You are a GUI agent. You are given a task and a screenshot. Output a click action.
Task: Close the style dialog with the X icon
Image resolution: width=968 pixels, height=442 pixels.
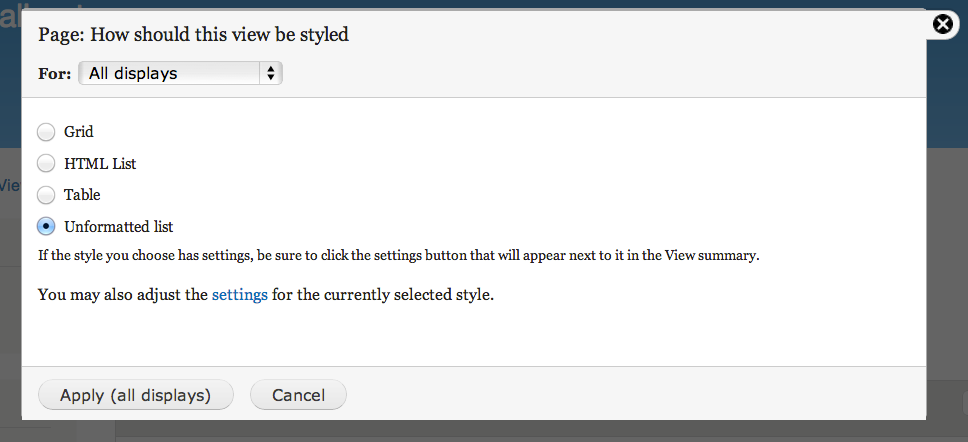coord(943,25)
